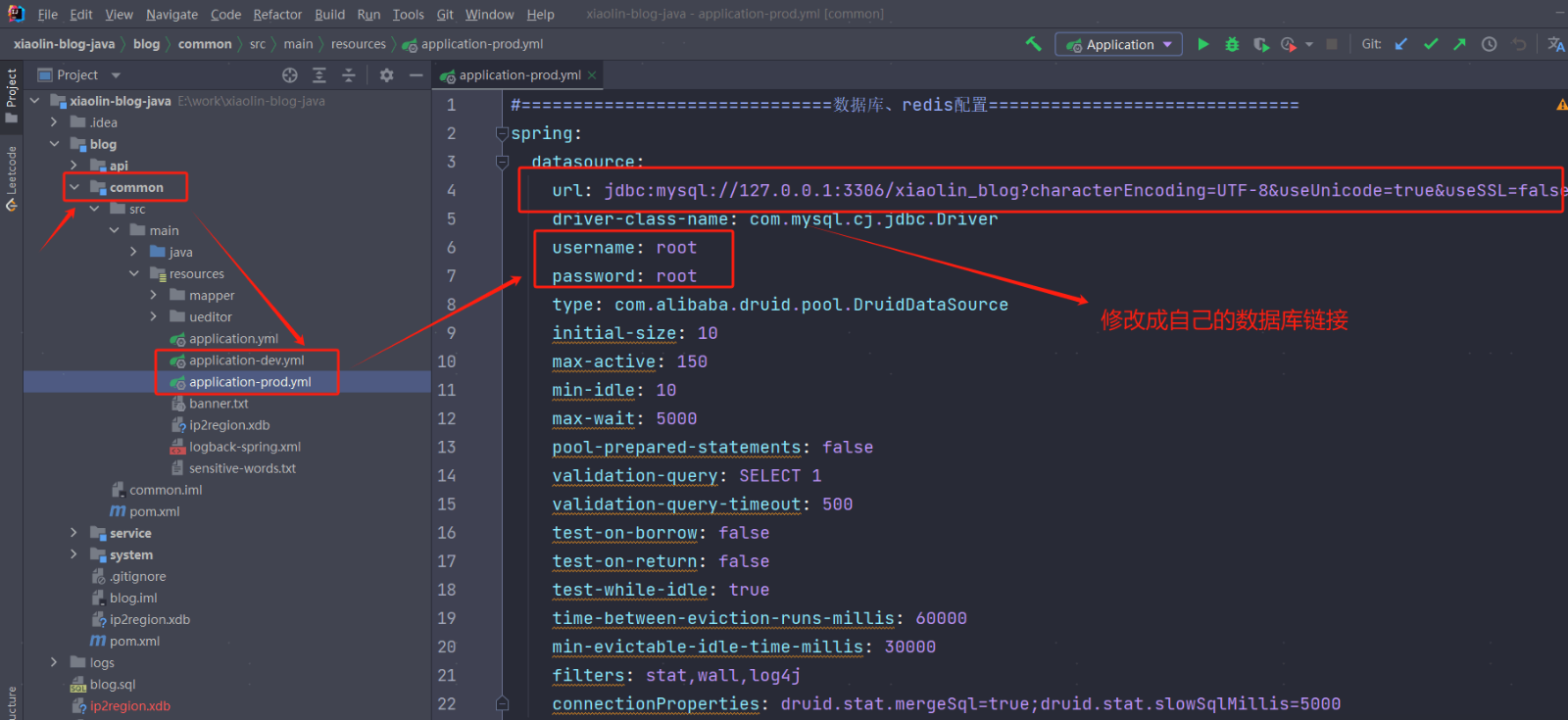Image resolution: width=1568 pixels, height=720 pixels.
Task: Click the Translate icon in the toolbar
Action: coord(1555,44)
